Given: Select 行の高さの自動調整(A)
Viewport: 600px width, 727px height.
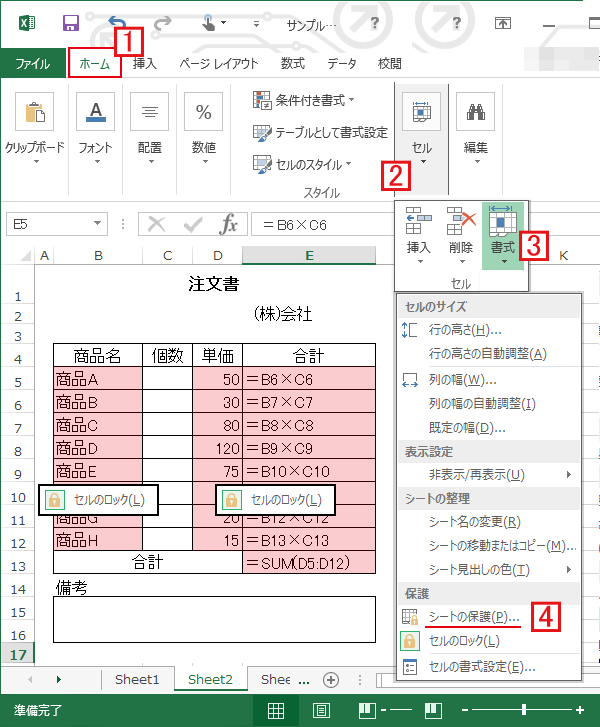Looking at the screenshot, I should pyautogui.click(x=490, y=354).
